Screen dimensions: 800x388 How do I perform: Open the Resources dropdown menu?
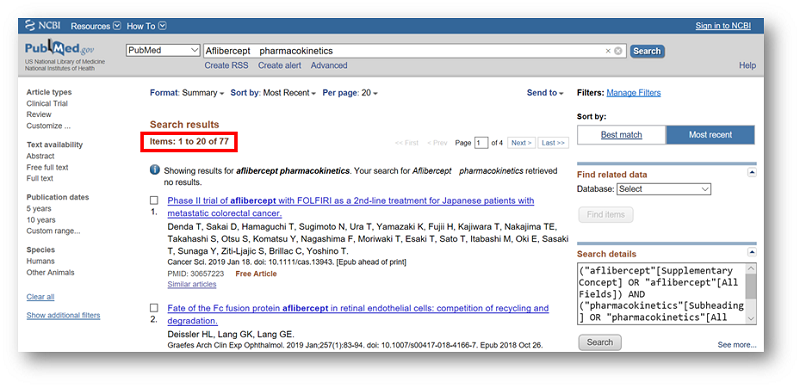click(x=95, y=26)
